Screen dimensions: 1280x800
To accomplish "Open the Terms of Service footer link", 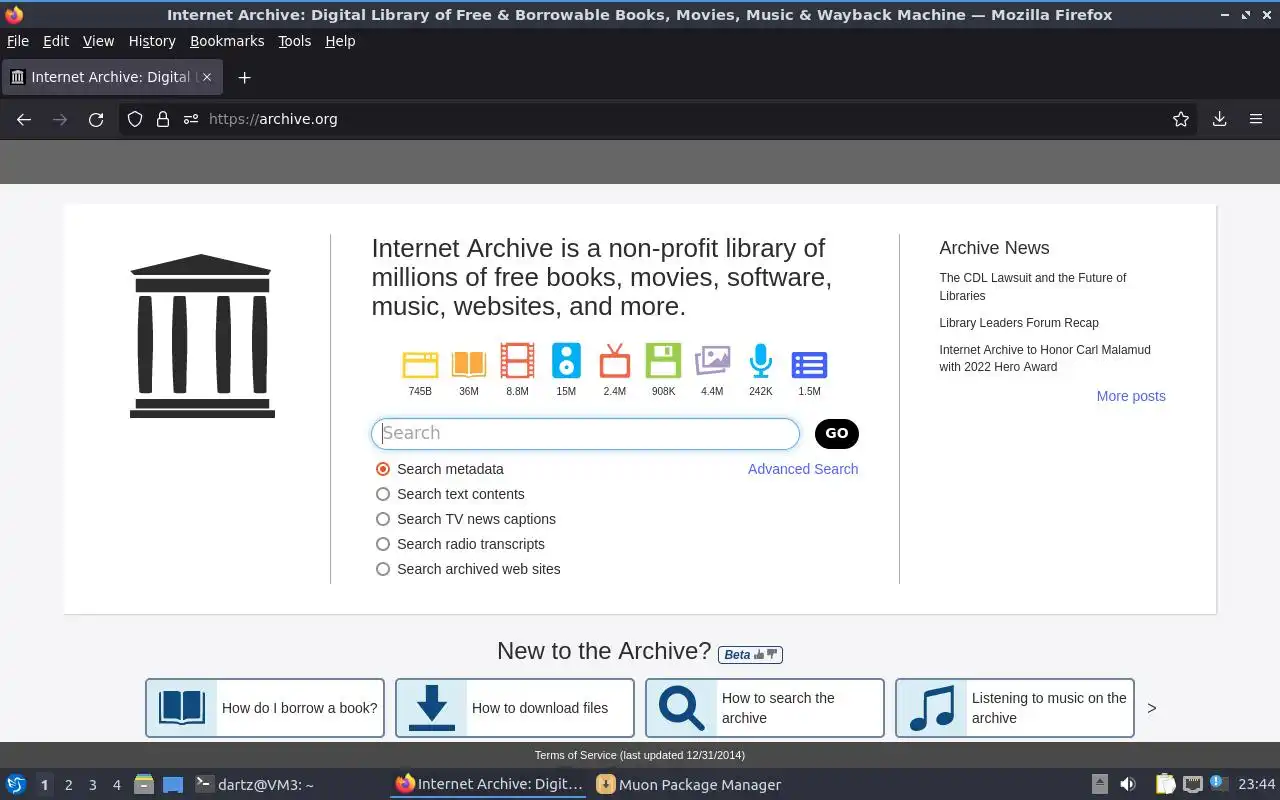I will click(x=639, y=755).
